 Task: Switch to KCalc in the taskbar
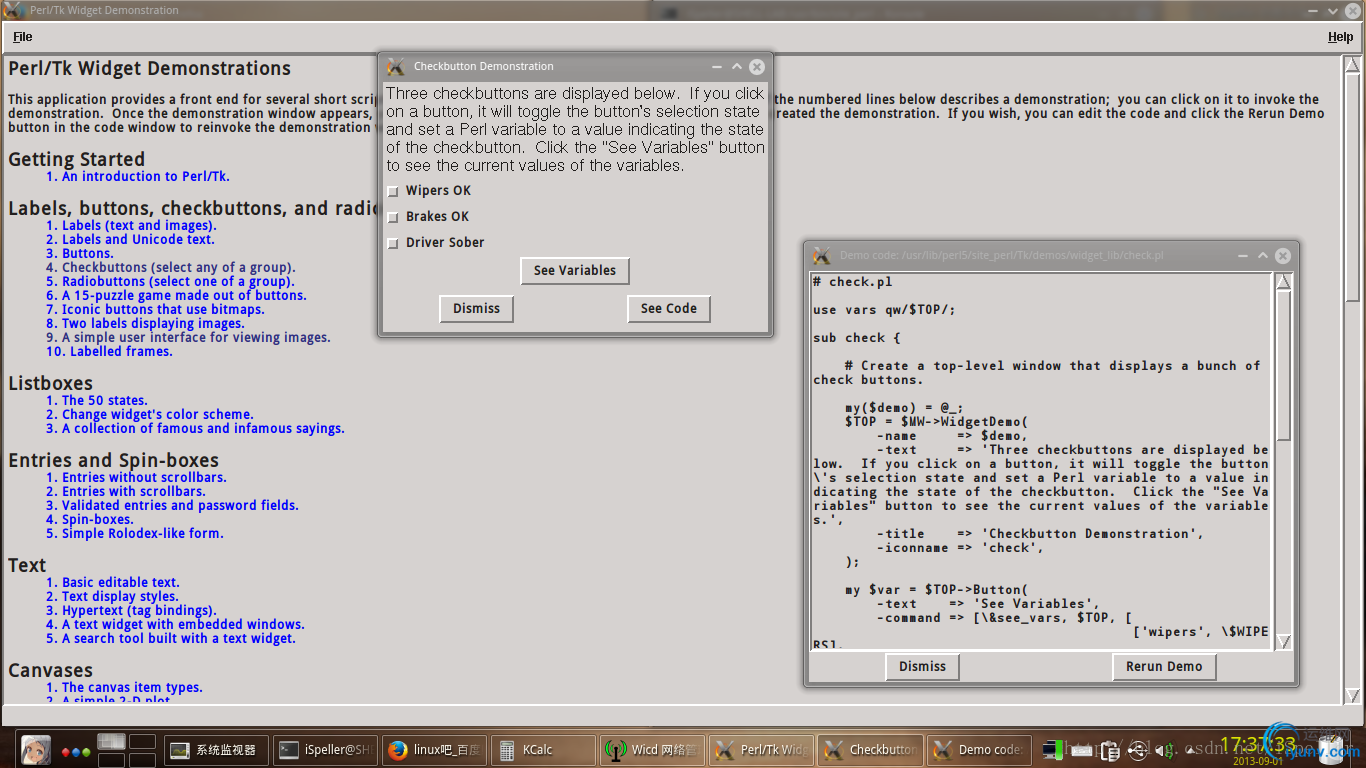pyautogui.click(x=539, y=750)
